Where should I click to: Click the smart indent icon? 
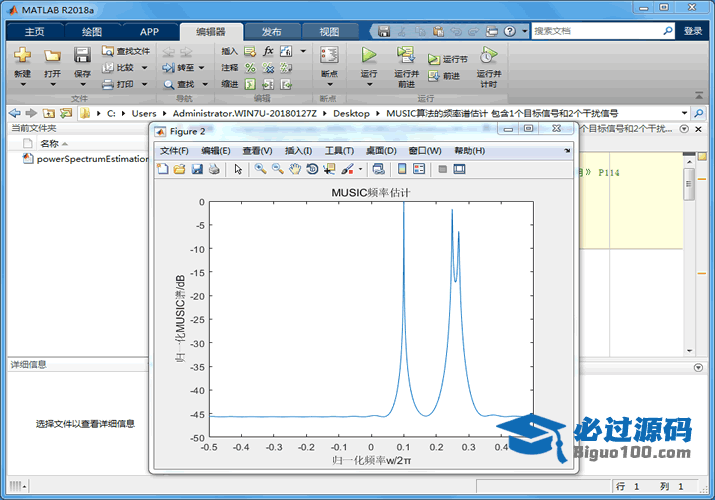click(250, 84)
